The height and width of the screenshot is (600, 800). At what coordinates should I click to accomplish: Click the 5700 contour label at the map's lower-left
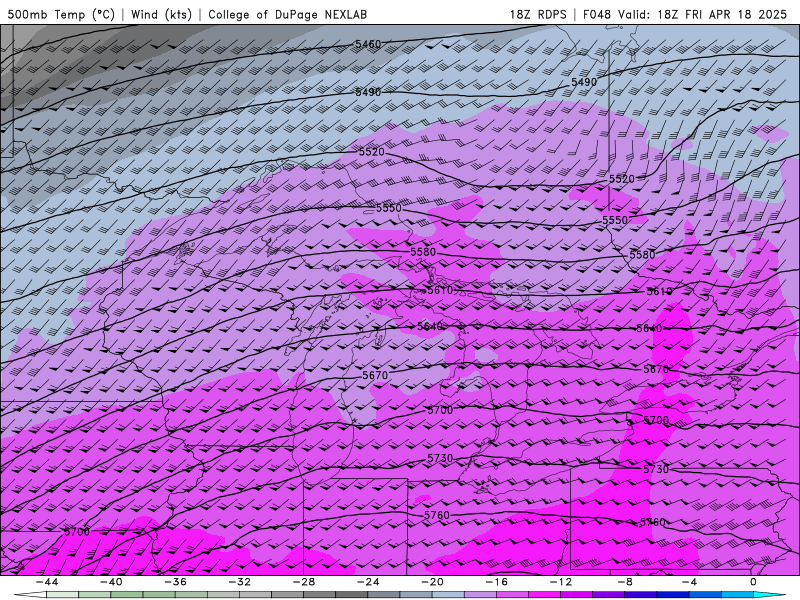[77, 532]
